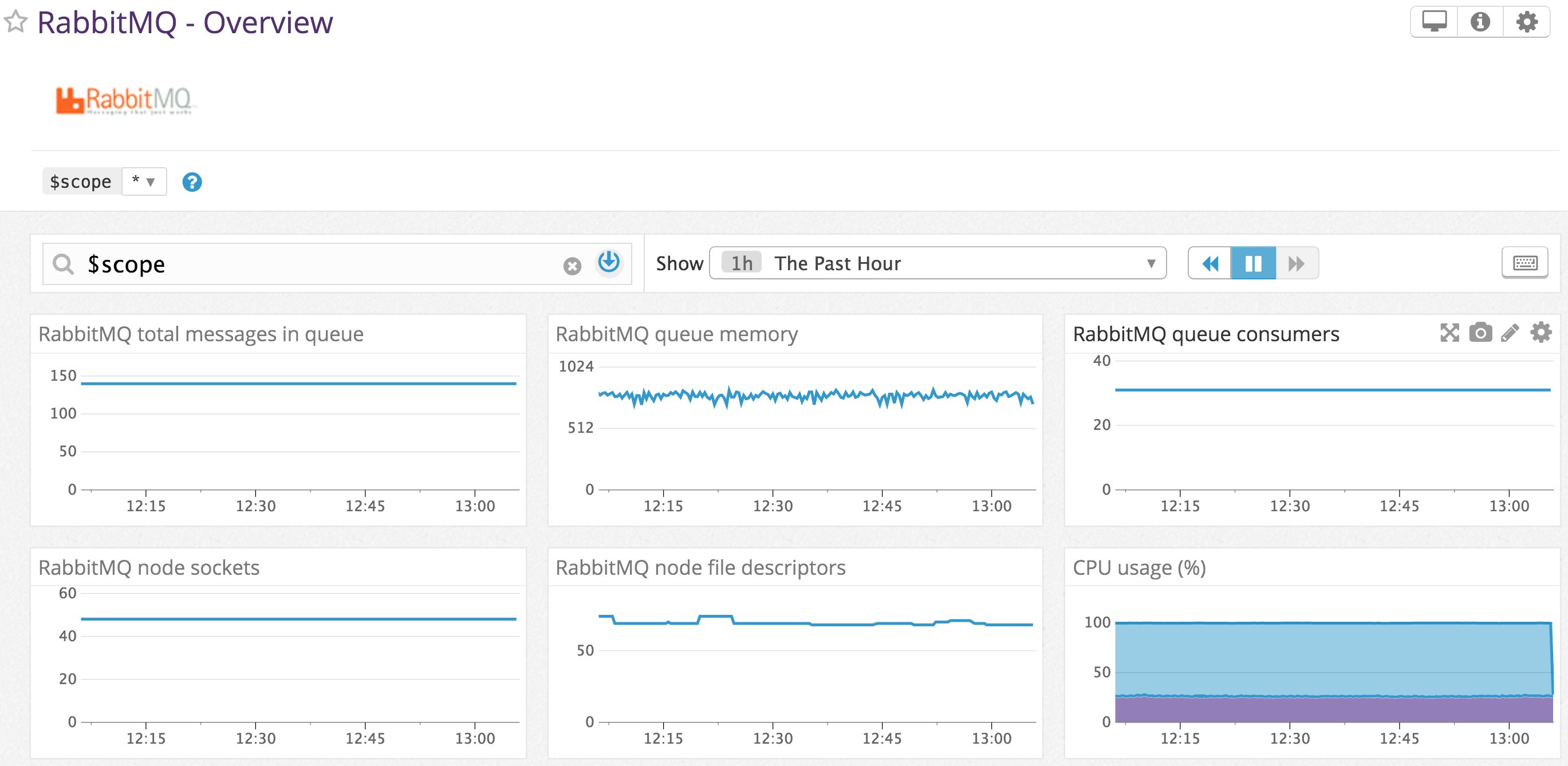1568x766 pixels.
Task: Click the blue help question mark icon
Action: 192,182
